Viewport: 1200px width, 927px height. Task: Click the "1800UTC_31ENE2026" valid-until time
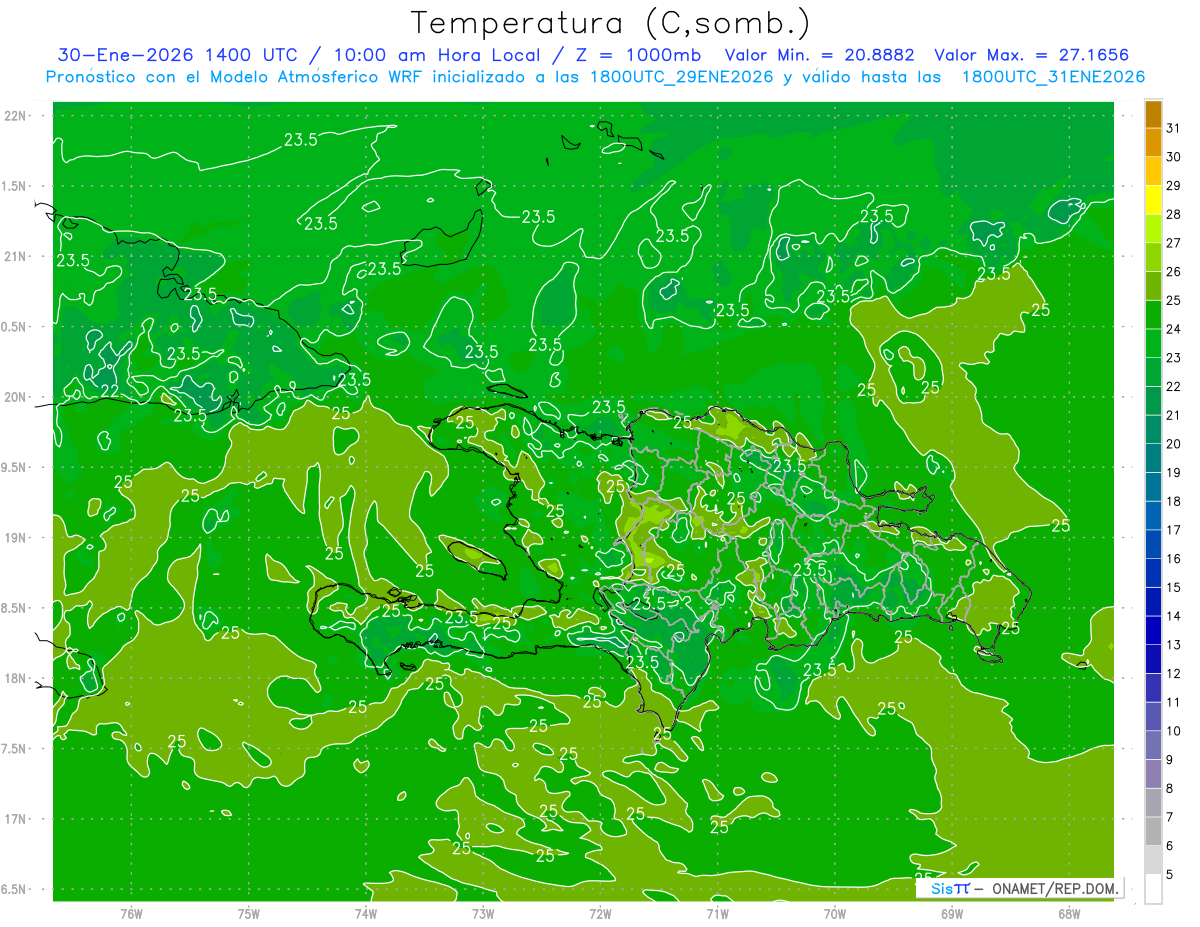click(x=1053, y=77)
